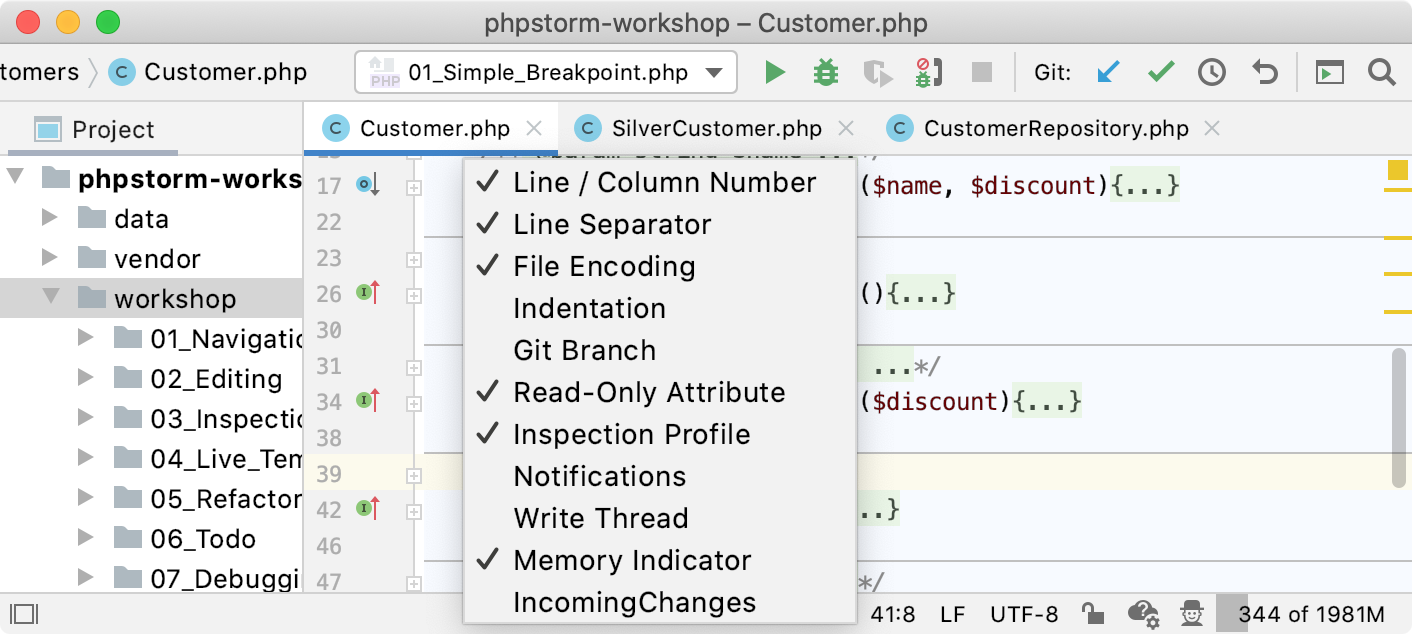The width and height of the screenshot is (1412, 634).
Task: Open run configuration dropdown 01_Simple_Breakpoint.php
Action: coord(546,72)
